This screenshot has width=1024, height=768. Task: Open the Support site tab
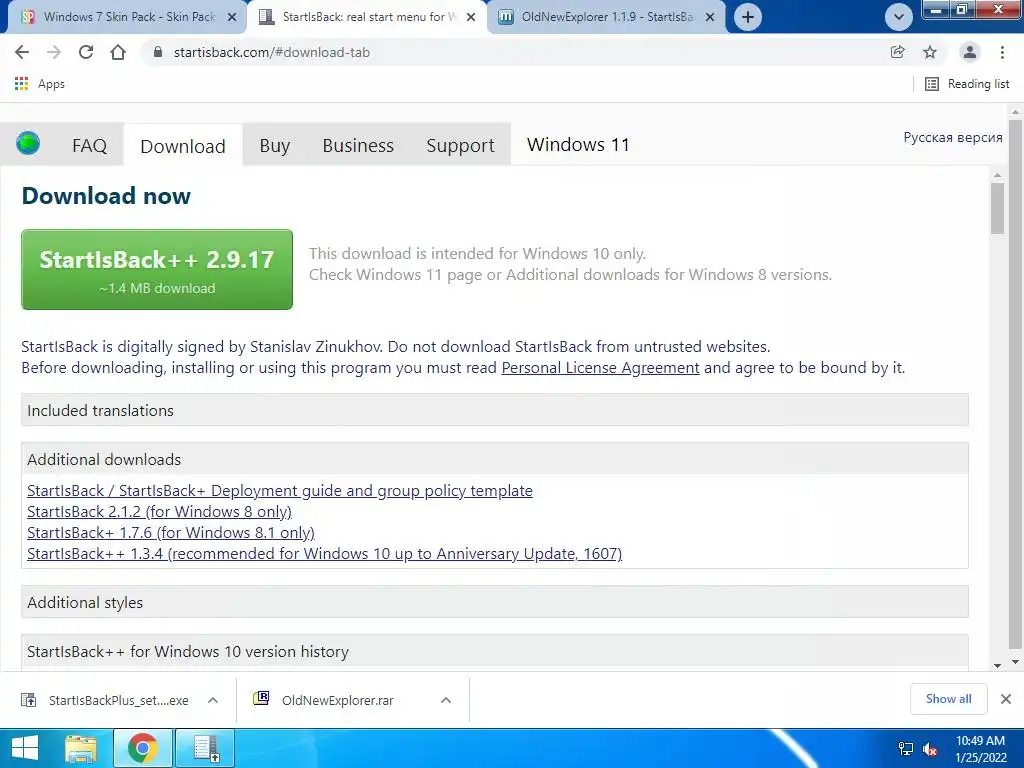(x=460, y=145)
